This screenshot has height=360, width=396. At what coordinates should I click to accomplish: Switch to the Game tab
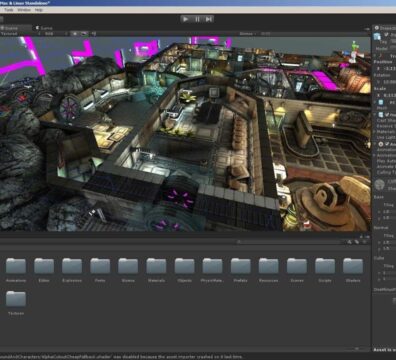44,28
